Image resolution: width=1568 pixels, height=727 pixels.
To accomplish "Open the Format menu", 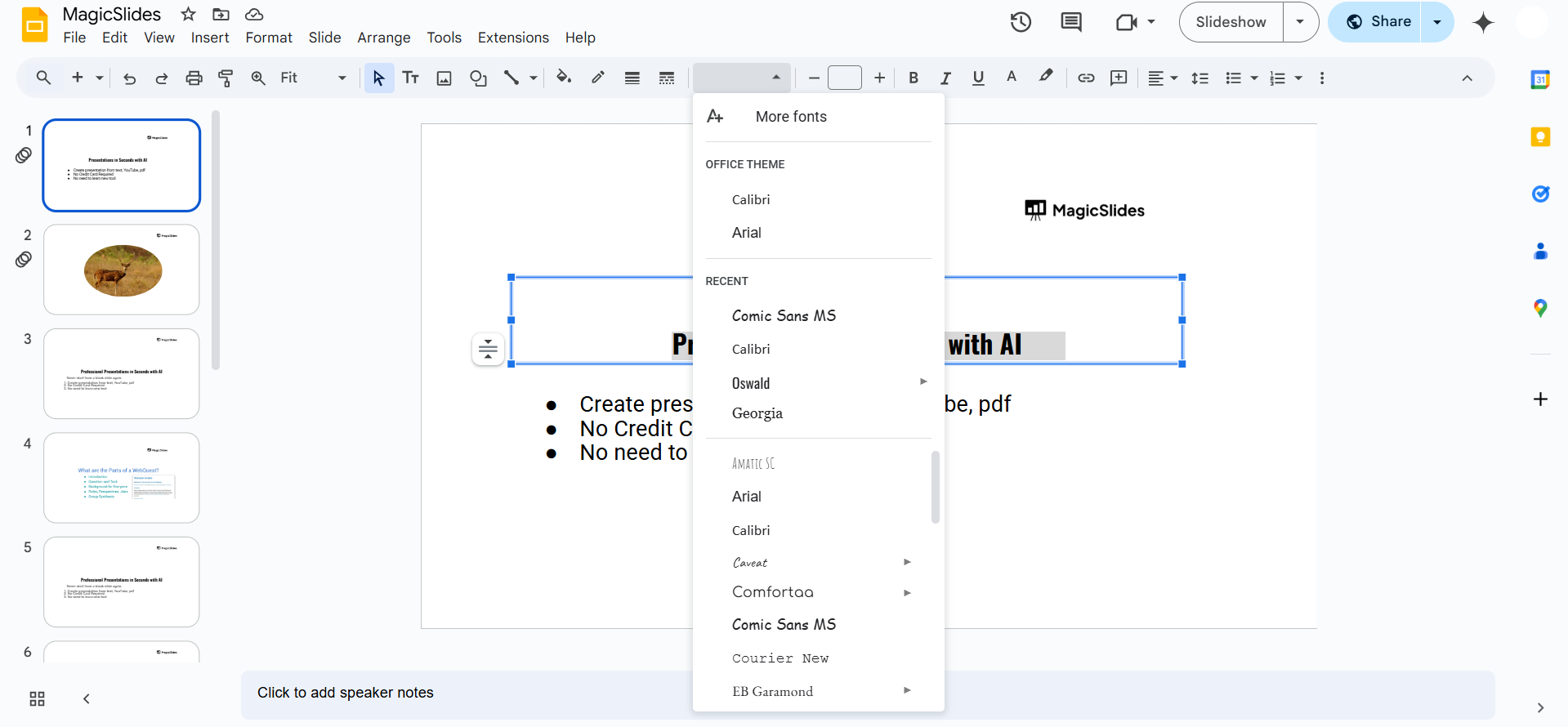I will pos(269,38).
